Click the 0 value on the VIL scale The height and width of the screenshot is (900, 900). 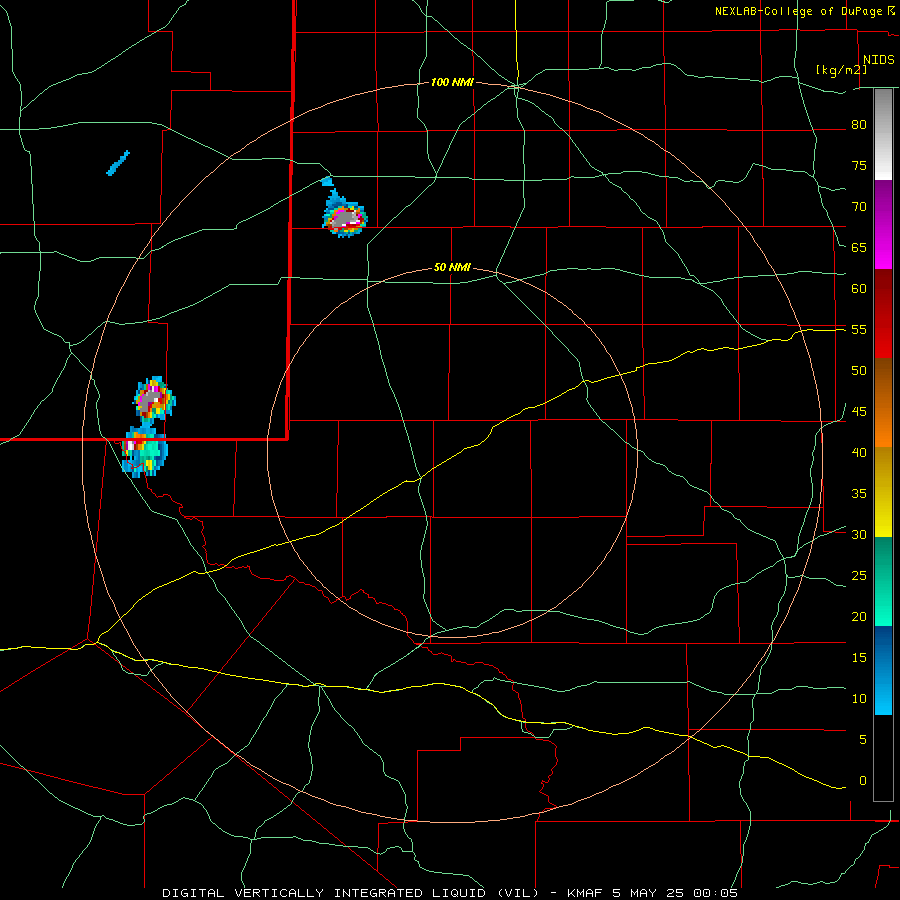point(863,781)
